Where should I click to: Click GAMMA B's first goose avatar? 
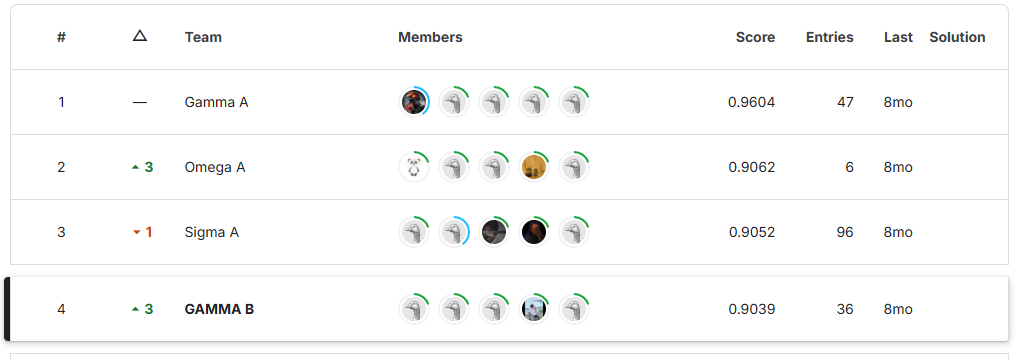(x=414, y=309)
